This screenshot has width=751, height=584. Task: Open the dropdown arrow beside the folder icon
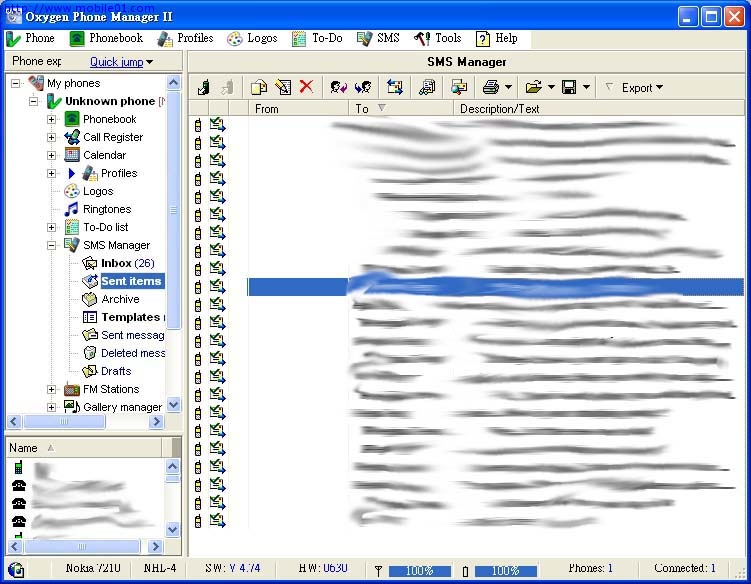(x=551, y=87)
